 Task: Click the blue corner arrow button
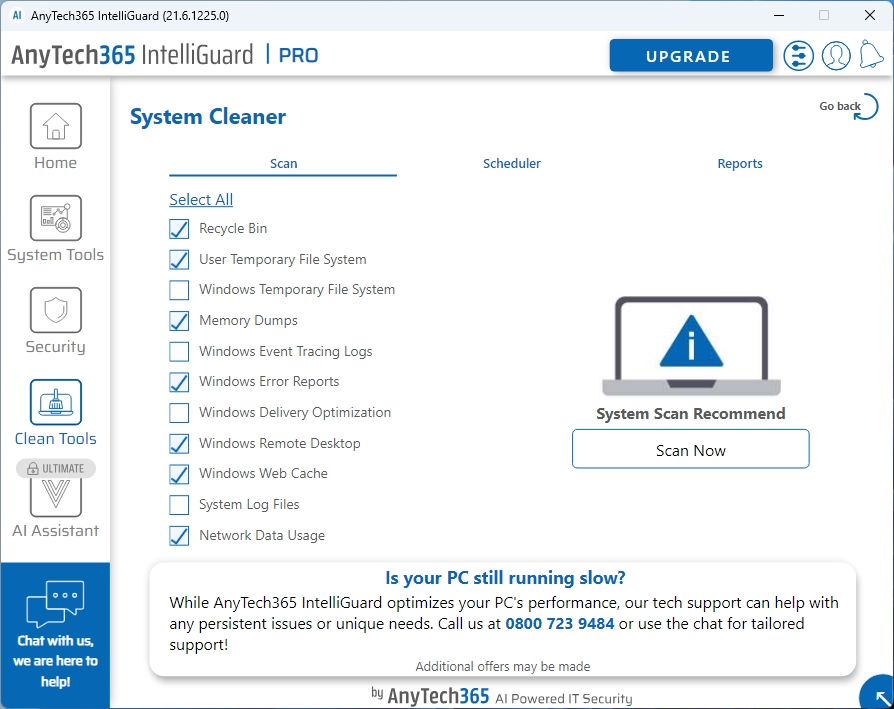coord(878,692)
